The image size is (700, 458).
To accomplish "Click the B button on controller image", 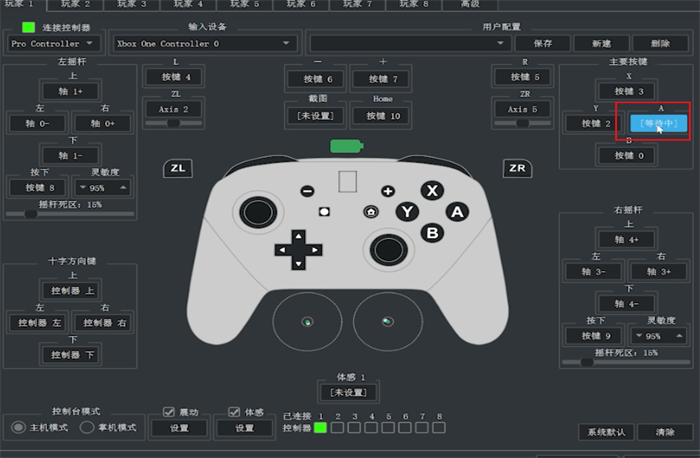I will (x=432, y=233).
